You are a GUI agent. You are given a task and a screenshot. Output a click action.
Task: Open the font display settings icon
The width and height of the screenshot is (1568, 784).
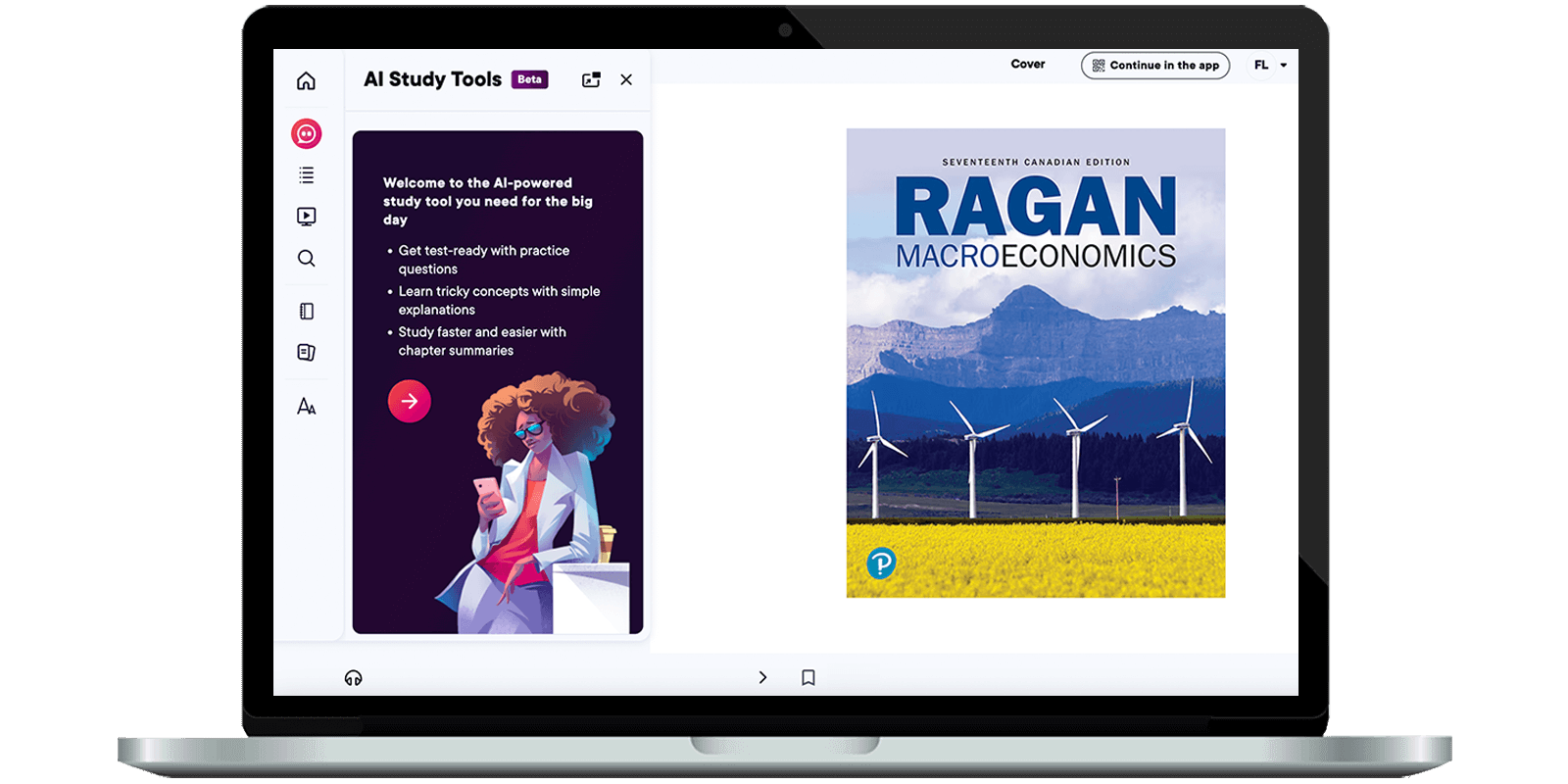307,406
